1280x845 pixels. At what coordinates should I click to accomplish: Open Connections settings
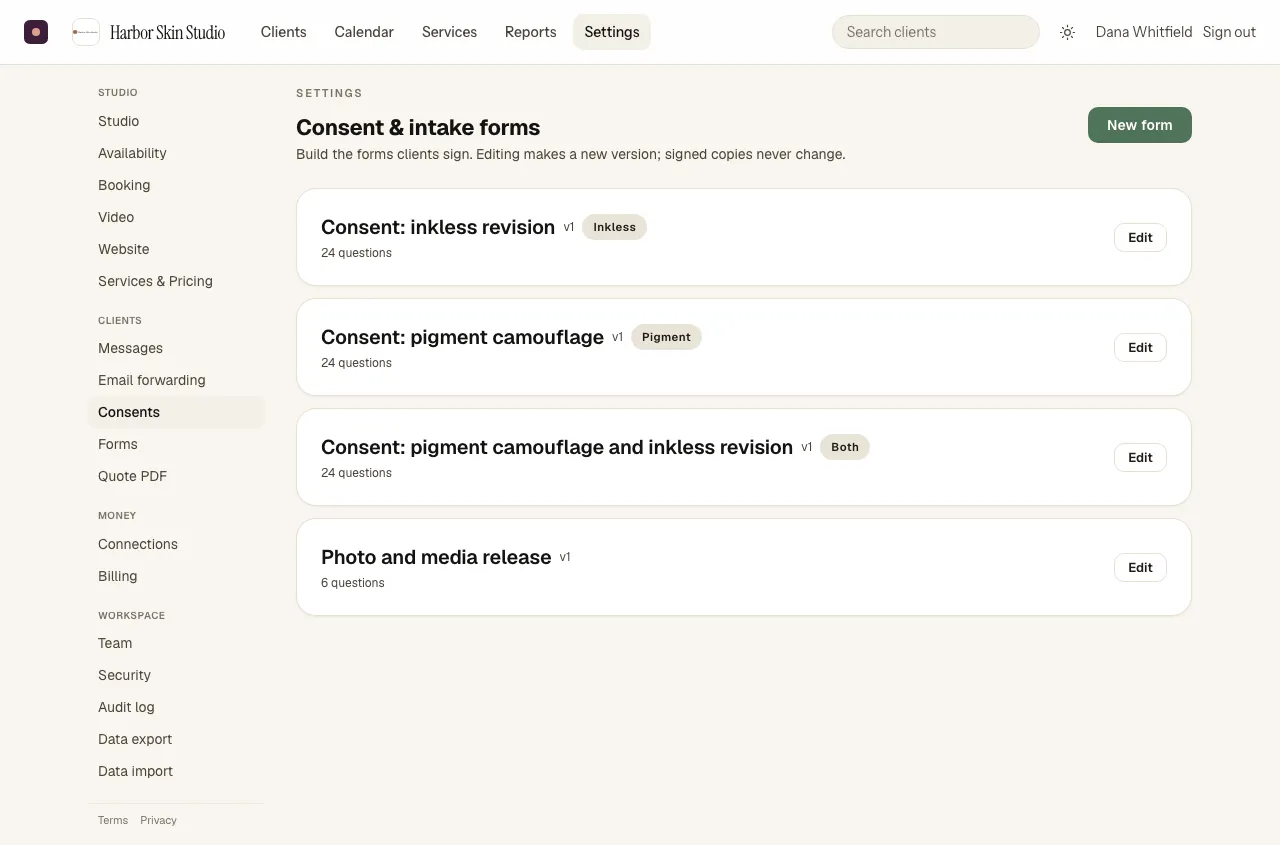[x=176, y=544]
